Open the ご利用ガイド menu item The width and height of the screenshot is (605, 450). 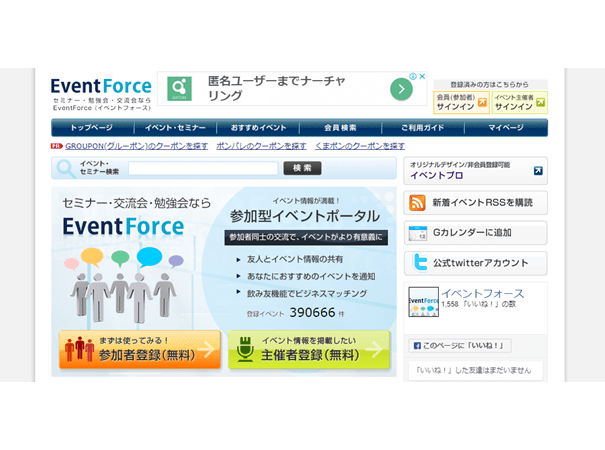(x=423, y=128)
